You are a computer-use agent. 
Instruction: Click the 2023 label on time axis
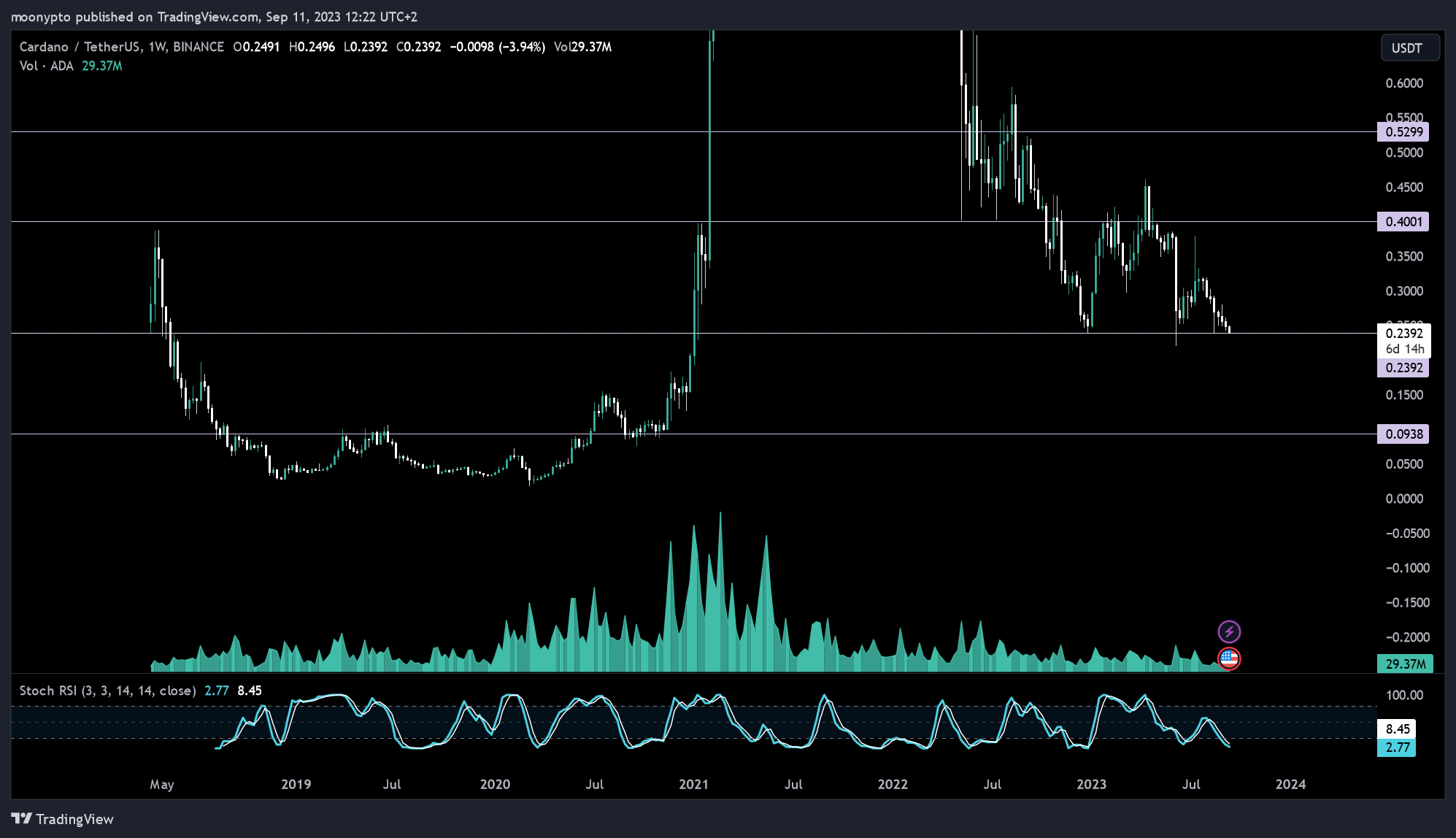(x=1091, y=784)
